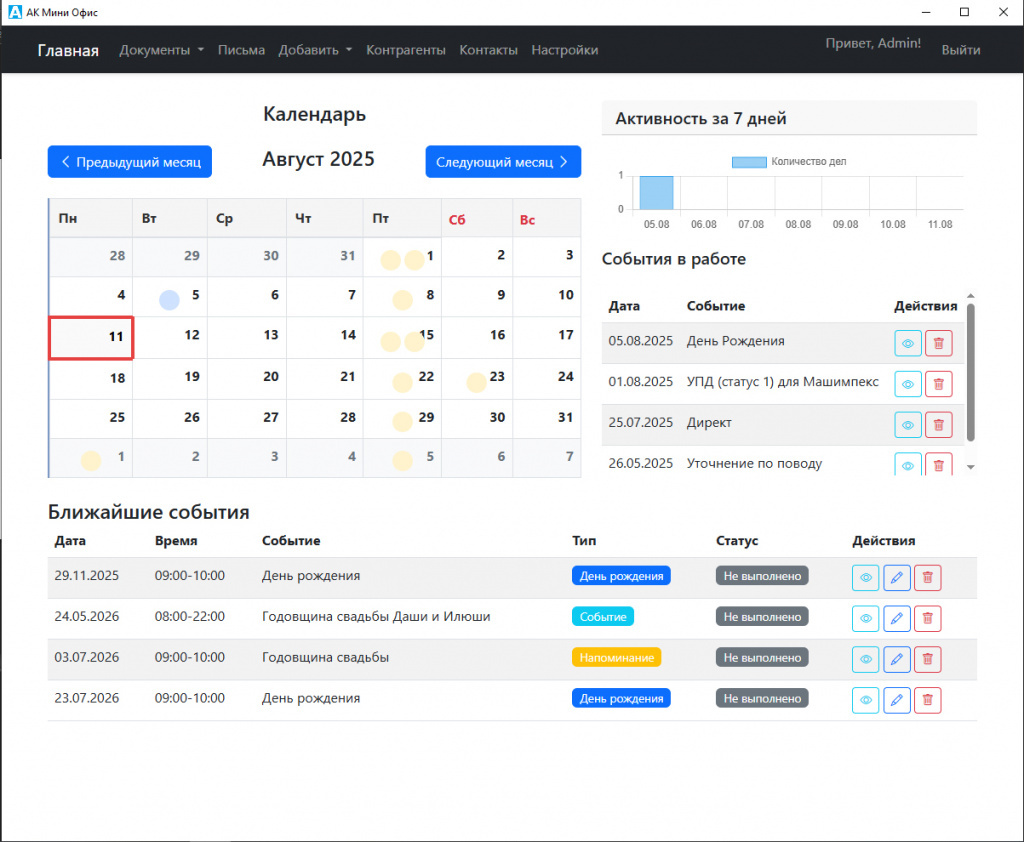This screenshot has width=1024, height=842.
Task: Go to Следующий месяц
Action: click(x=503, y=161)
